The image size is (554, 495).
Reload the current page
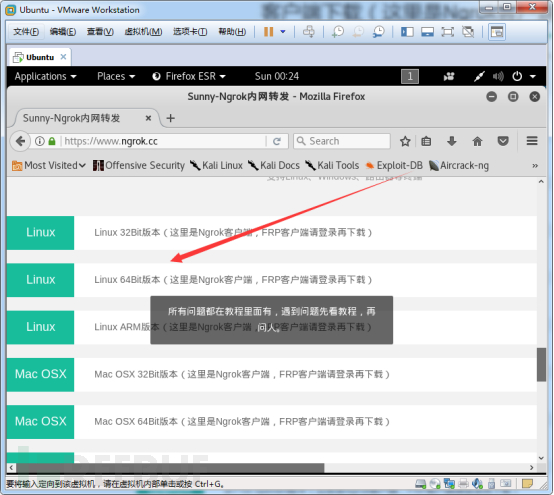coord(277,141)
